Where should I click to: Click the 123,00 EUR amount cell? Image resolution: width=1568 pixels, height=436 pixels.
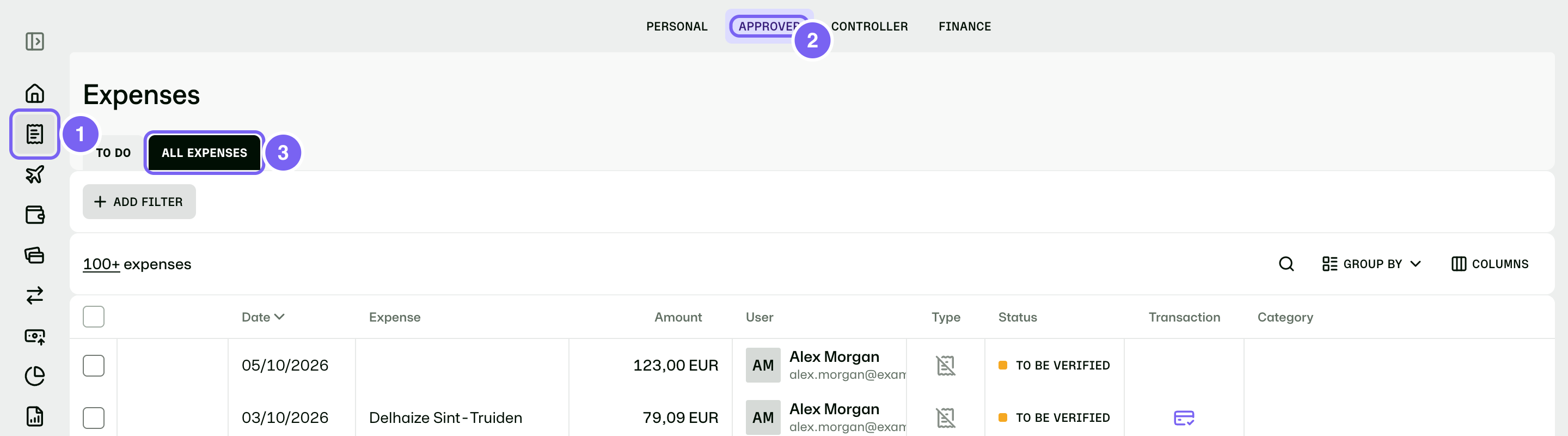point(675,365)
